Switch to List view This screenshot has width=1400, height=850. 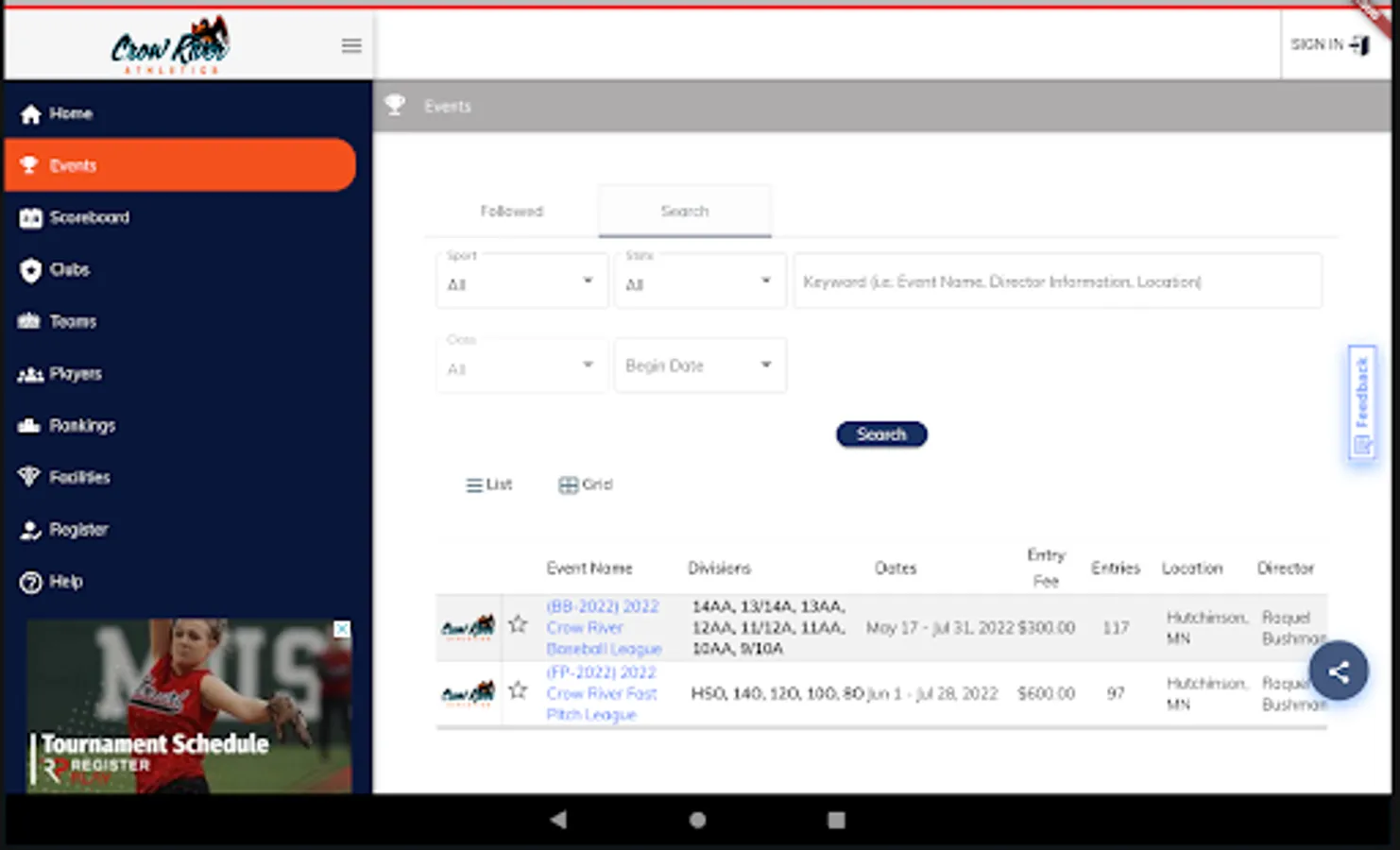tap(488, 484)
